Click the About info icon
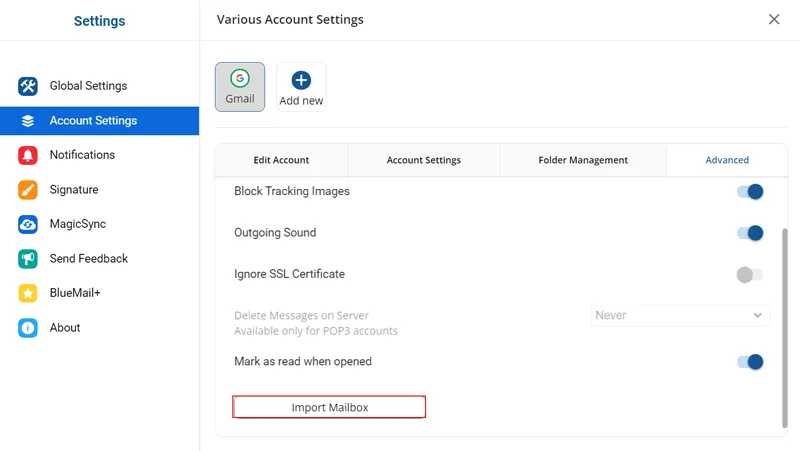Screen dimensions: 800x451 tap(28, 328)
